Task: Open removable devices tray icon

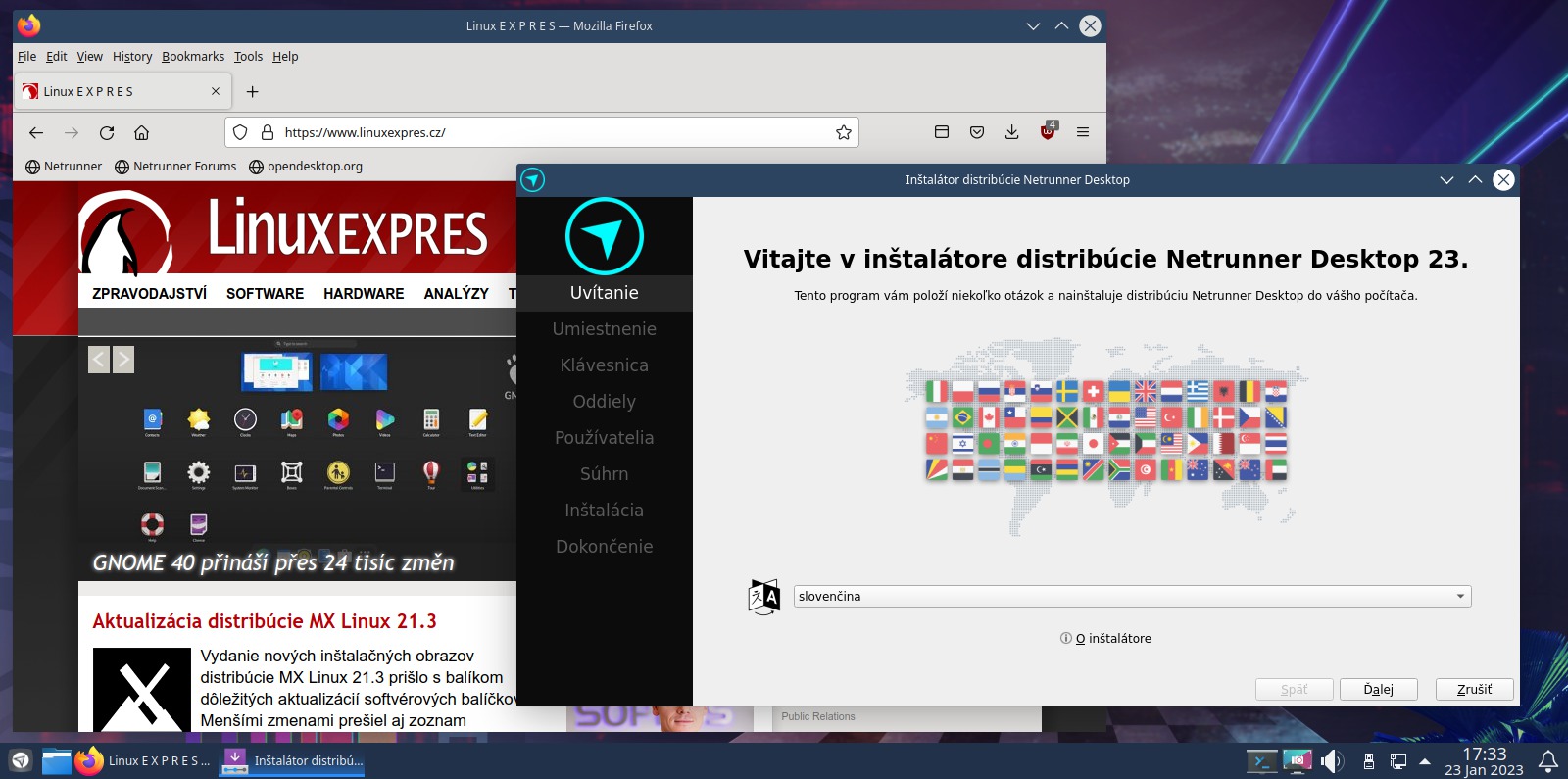Action: coord(1369,761)
